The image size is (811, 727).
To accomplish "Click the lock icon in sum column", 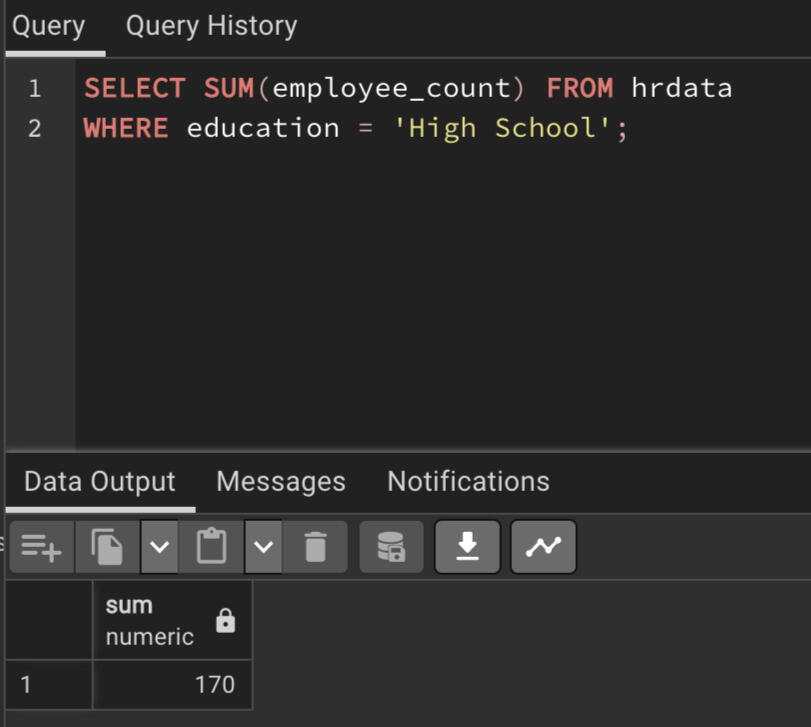I will pyautogui.click(x=226, y=621).
